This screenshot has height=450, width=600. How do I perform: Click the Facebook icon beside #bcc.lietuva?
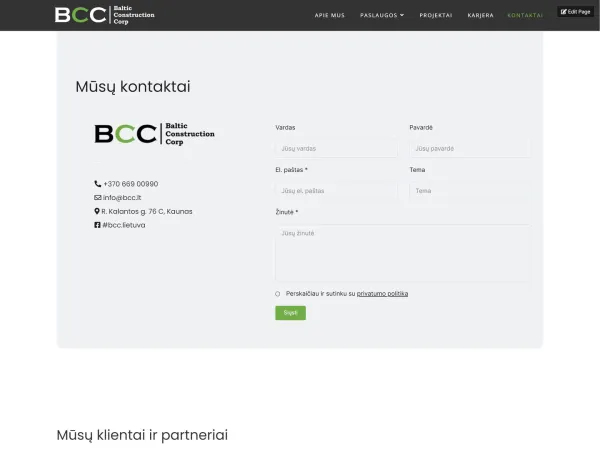[97, 225]
